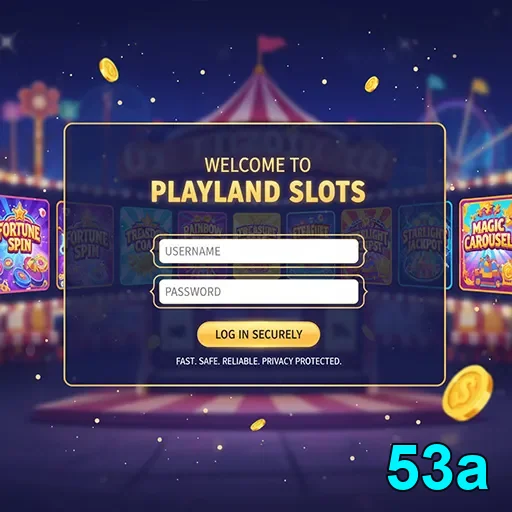Open the Magic Carousel game tile
This screenshot has width=512, height=512.
pos(486,244)
